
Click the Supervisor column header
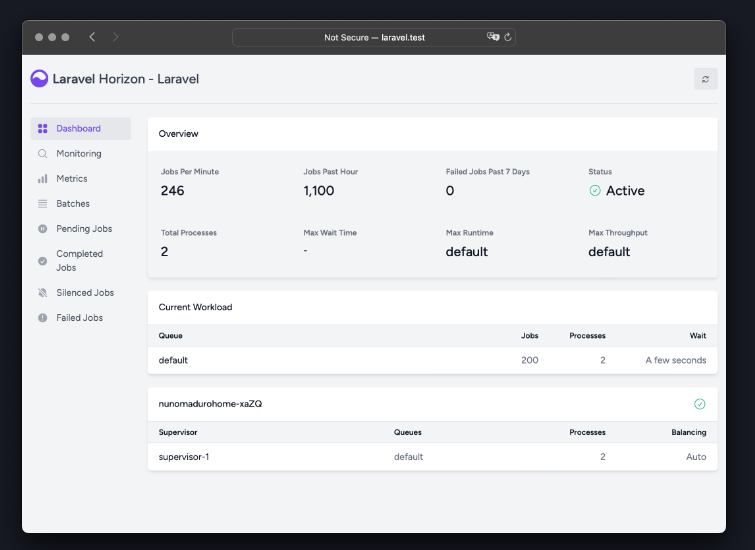[x=178, y=432]
